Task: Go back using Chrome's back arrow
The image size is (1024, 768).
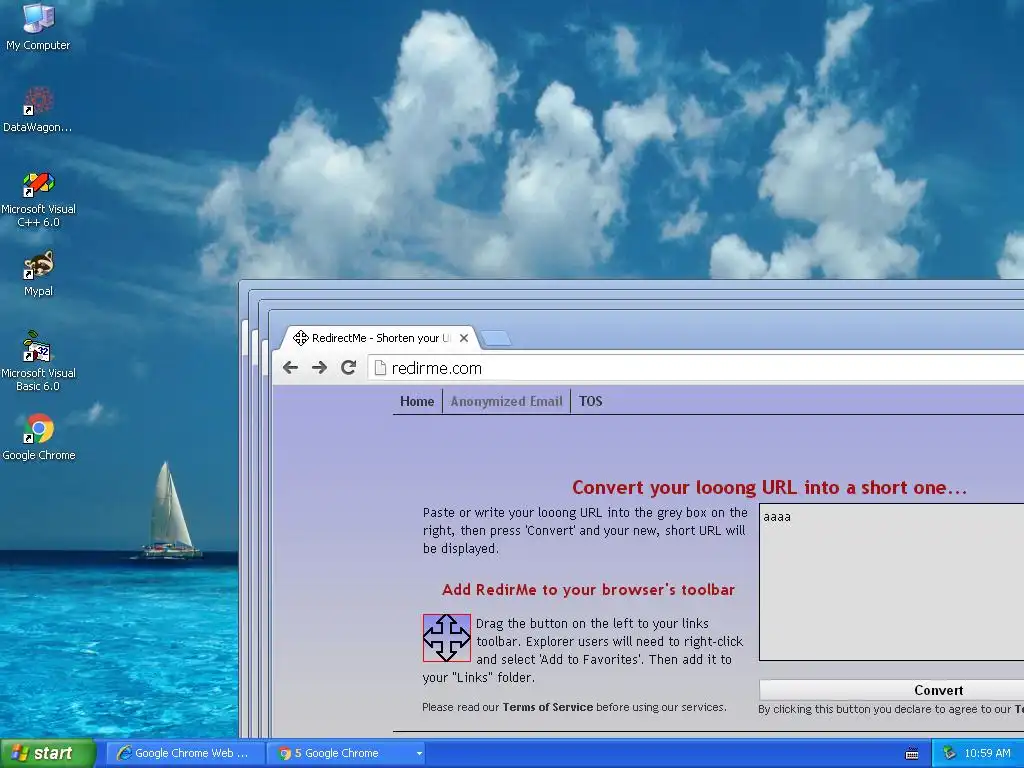Action: tap(291, 368)
